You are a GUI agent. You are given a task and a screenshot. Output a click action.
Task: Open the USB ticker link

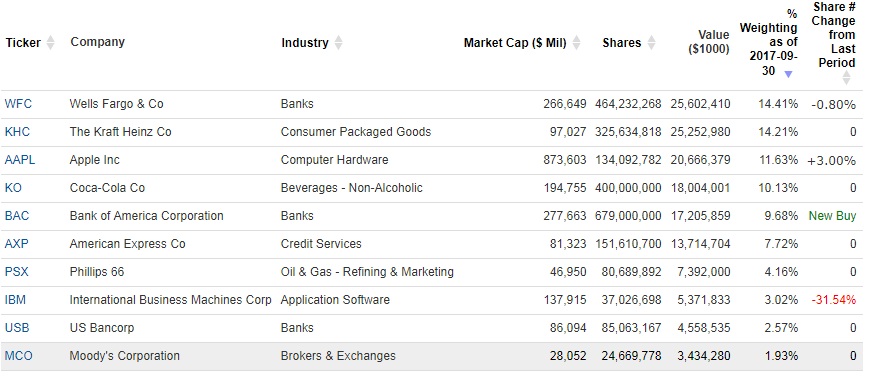point(17,328)
